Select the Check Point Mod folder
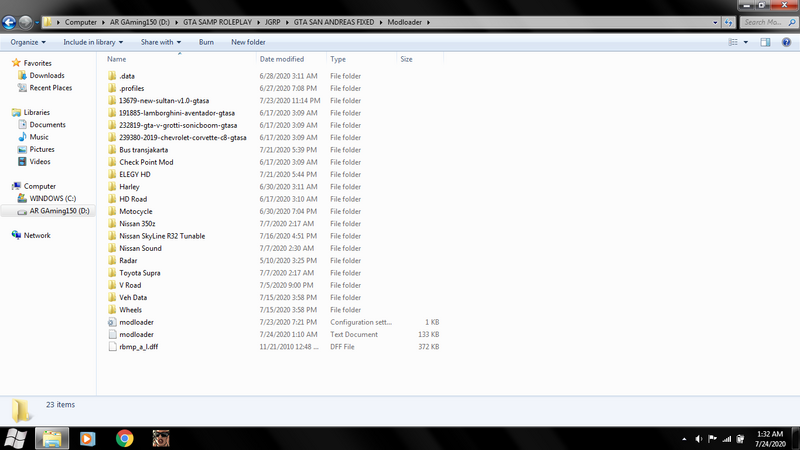 146,162
